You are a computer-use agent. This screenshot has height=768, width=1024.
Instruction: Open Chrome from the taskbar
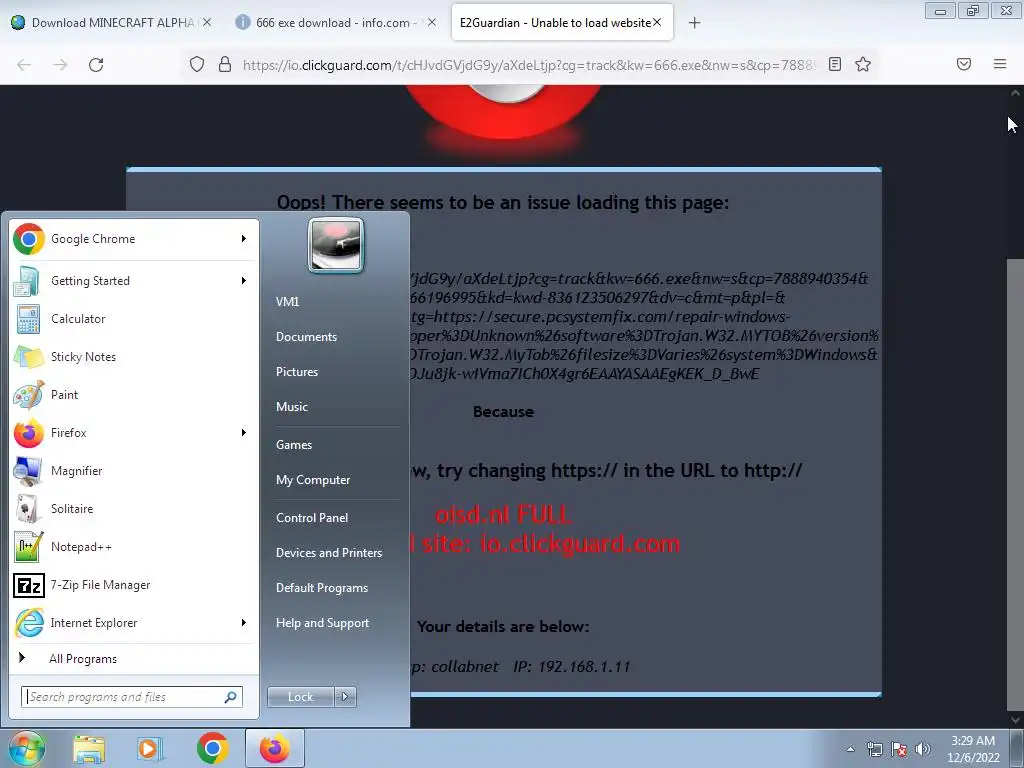point(212,748)
